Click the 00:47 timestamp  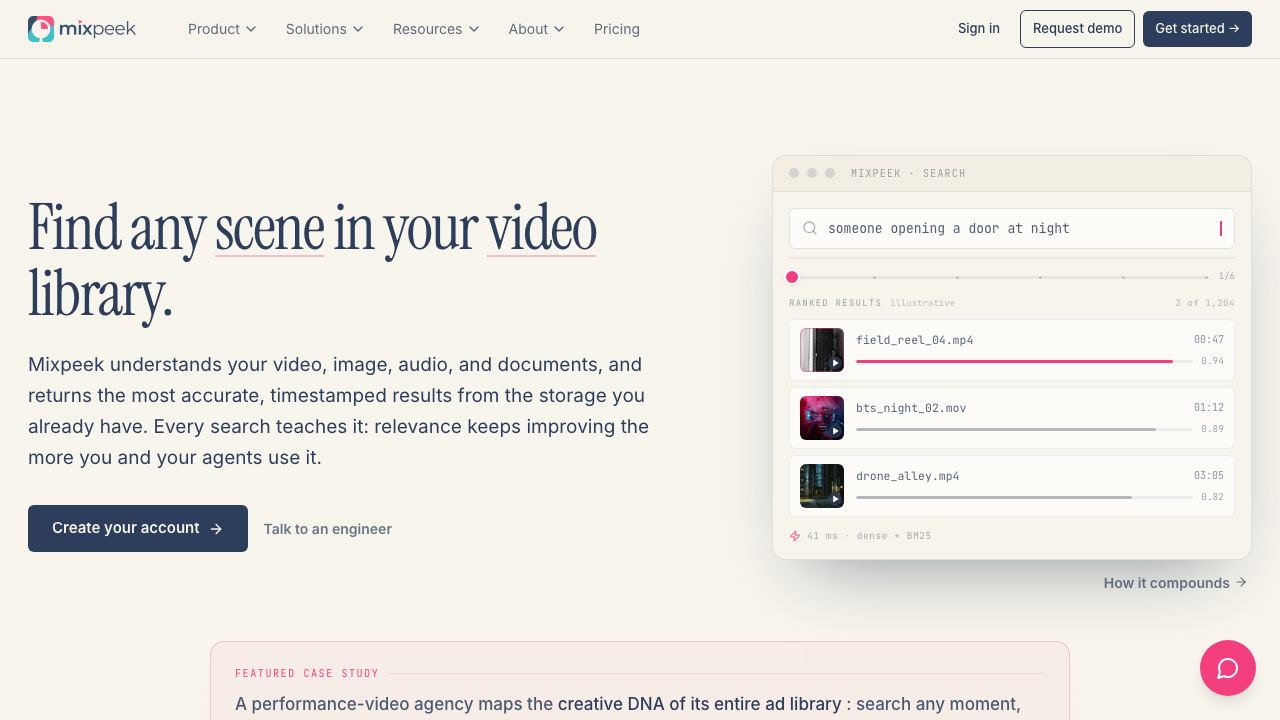point(1209,340)
